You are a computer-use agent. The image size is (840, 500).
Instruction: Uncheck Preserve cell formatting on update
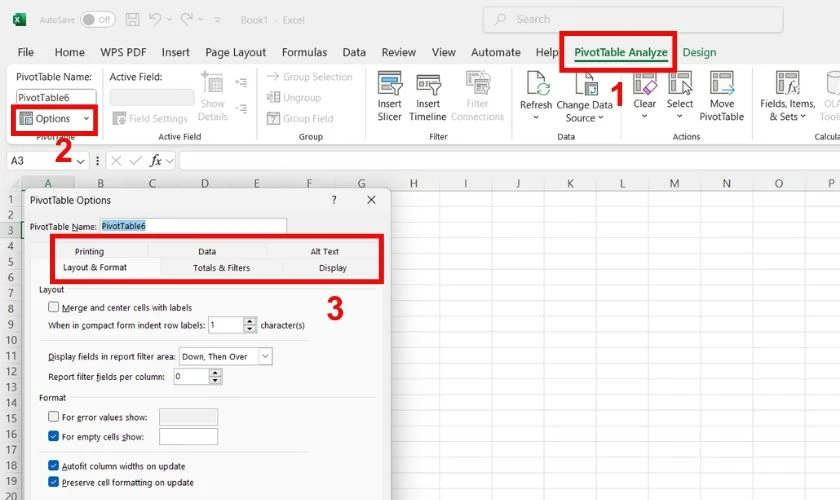coord(54,482)
